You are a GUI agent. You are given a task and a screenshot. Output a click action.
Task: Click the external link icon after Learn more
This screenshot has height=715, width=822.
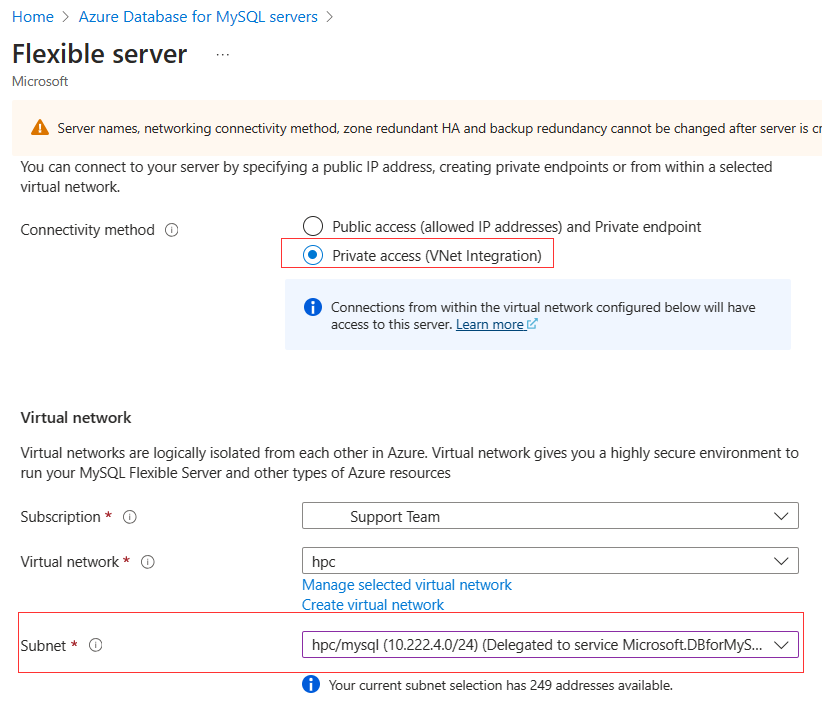[x=532, y=324]
